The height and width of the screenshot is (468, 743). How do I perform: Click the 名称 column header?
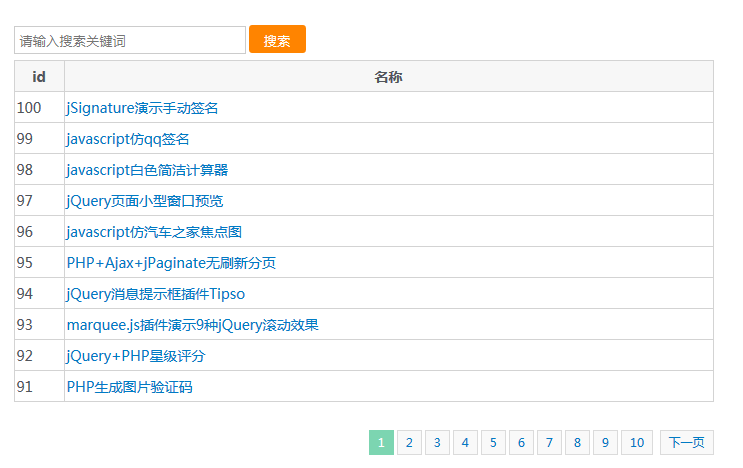click(388, 77)
